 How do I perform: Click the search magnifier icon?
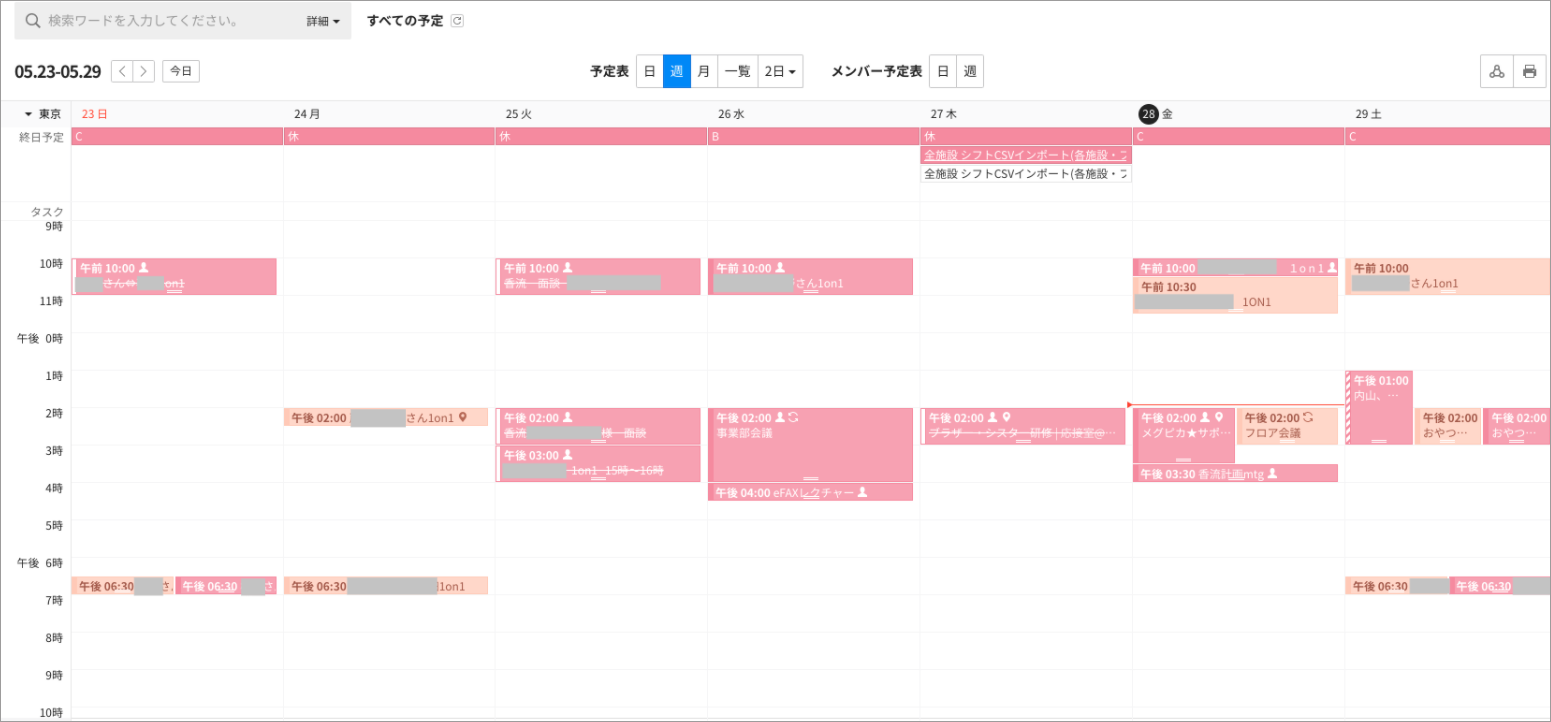pyautogui.click(x=32, y=21)
